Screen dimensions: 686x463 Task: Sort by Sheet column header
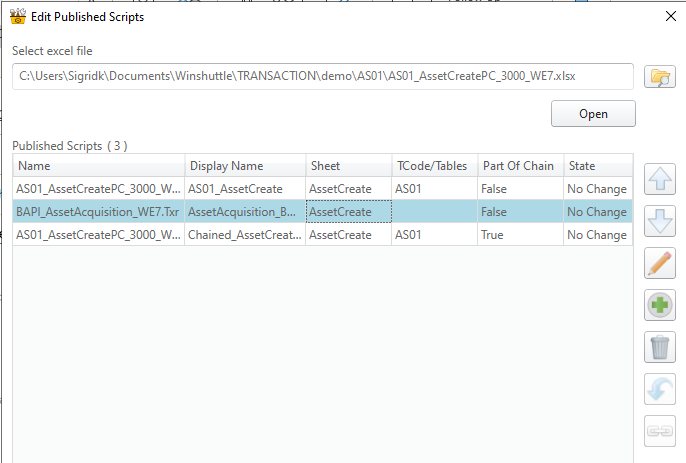click(349, 166)
